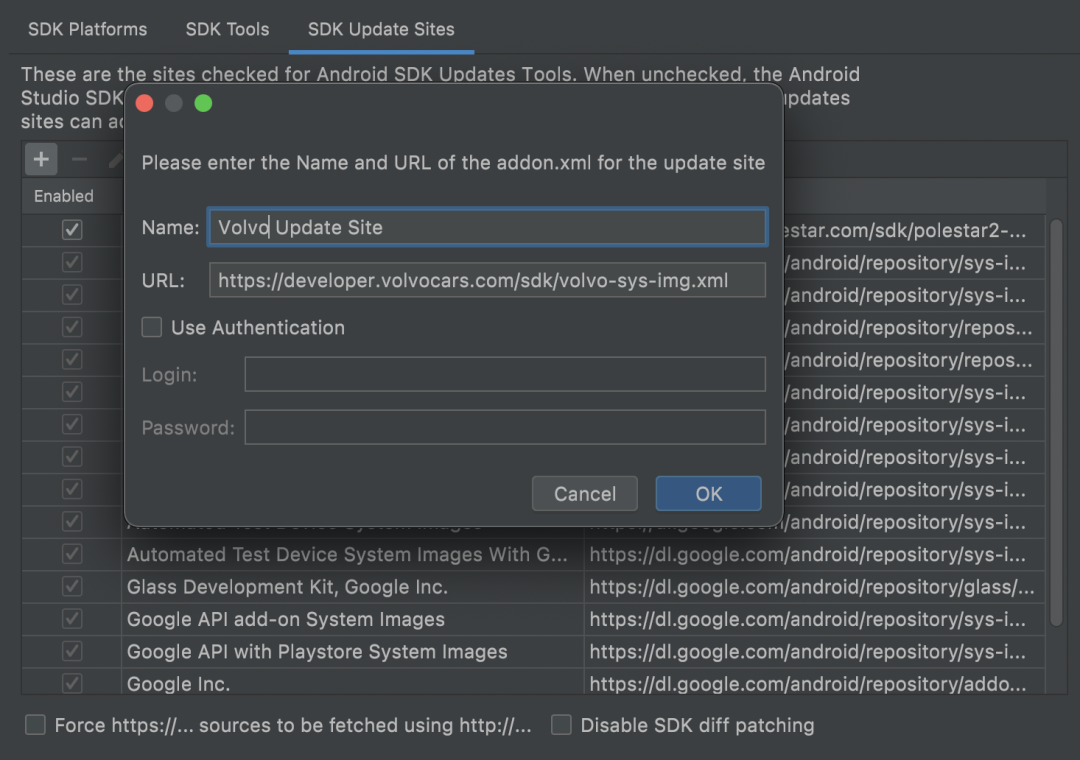Click the minus remove-site toolbar icon
The height and width of the screenshot is (760, 1080).
79,159
